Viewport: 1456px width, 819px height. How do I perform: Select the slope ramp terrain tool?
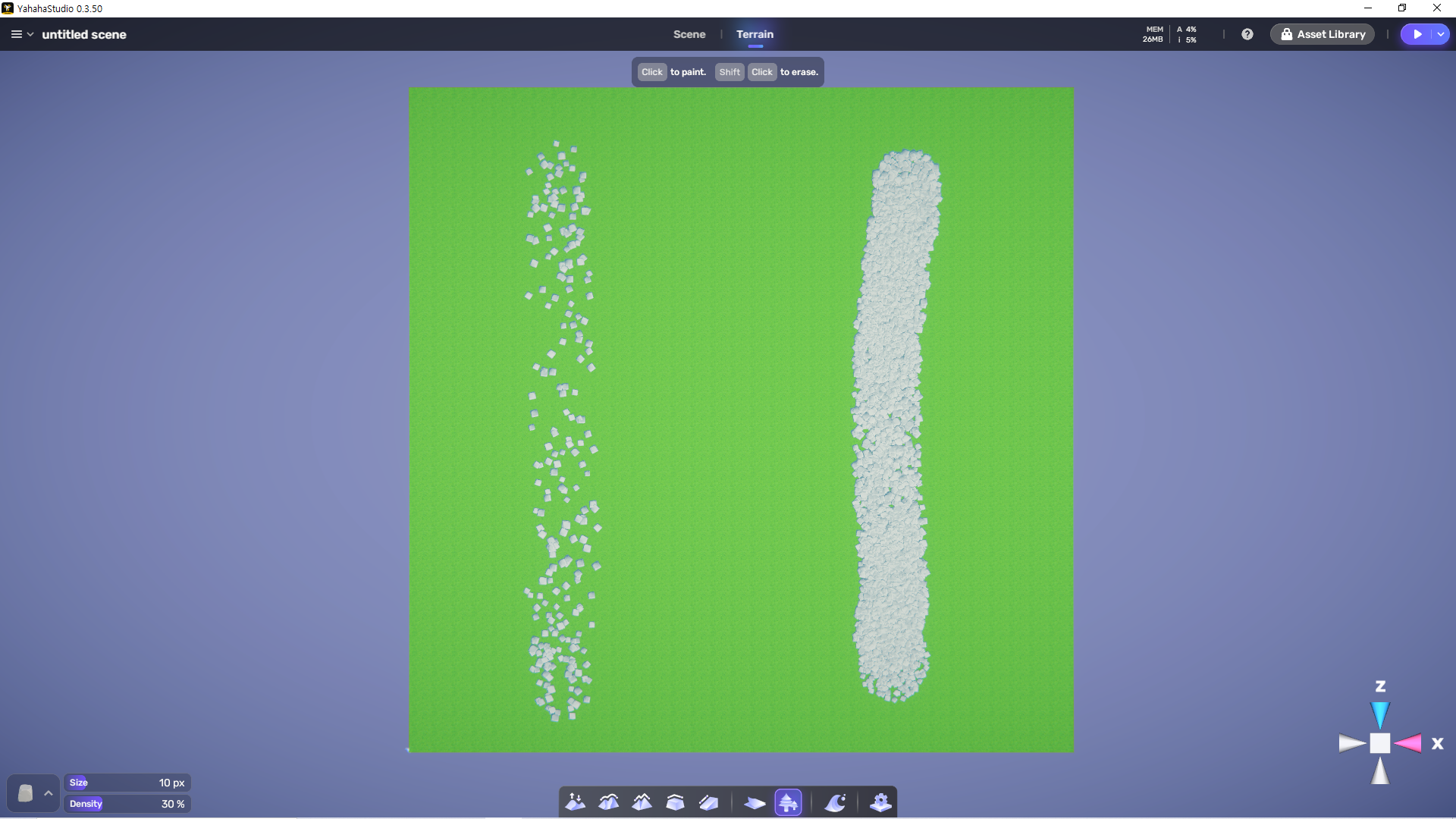click(x=708, y=802)
